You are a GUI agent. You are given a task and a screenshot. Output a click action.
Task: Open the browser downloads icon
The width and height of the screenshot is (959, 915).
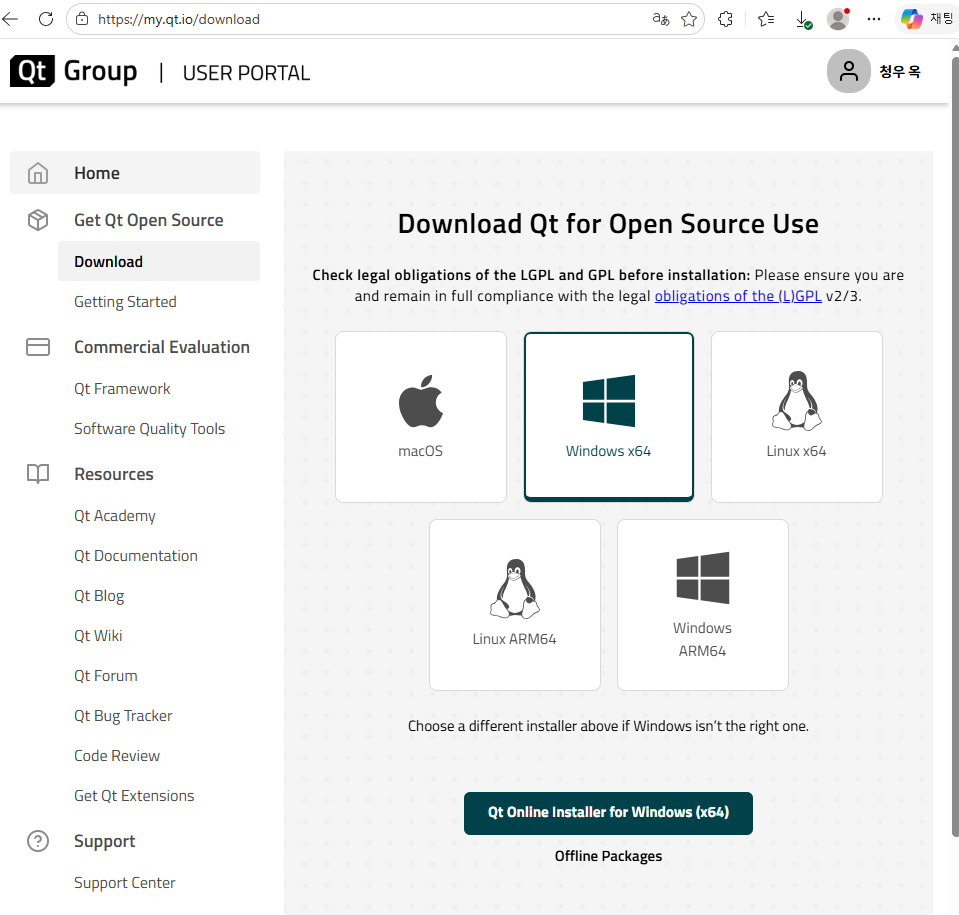click(803, 20)
